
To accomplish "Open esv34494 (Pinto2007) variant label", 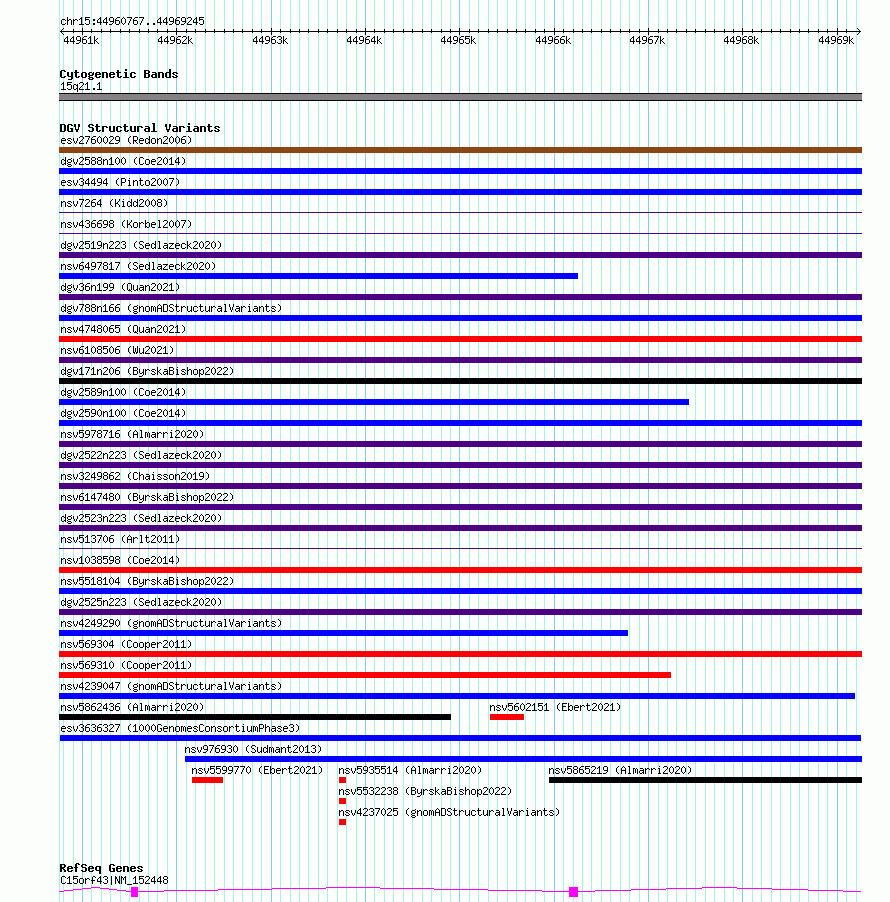I will [120, 182].
